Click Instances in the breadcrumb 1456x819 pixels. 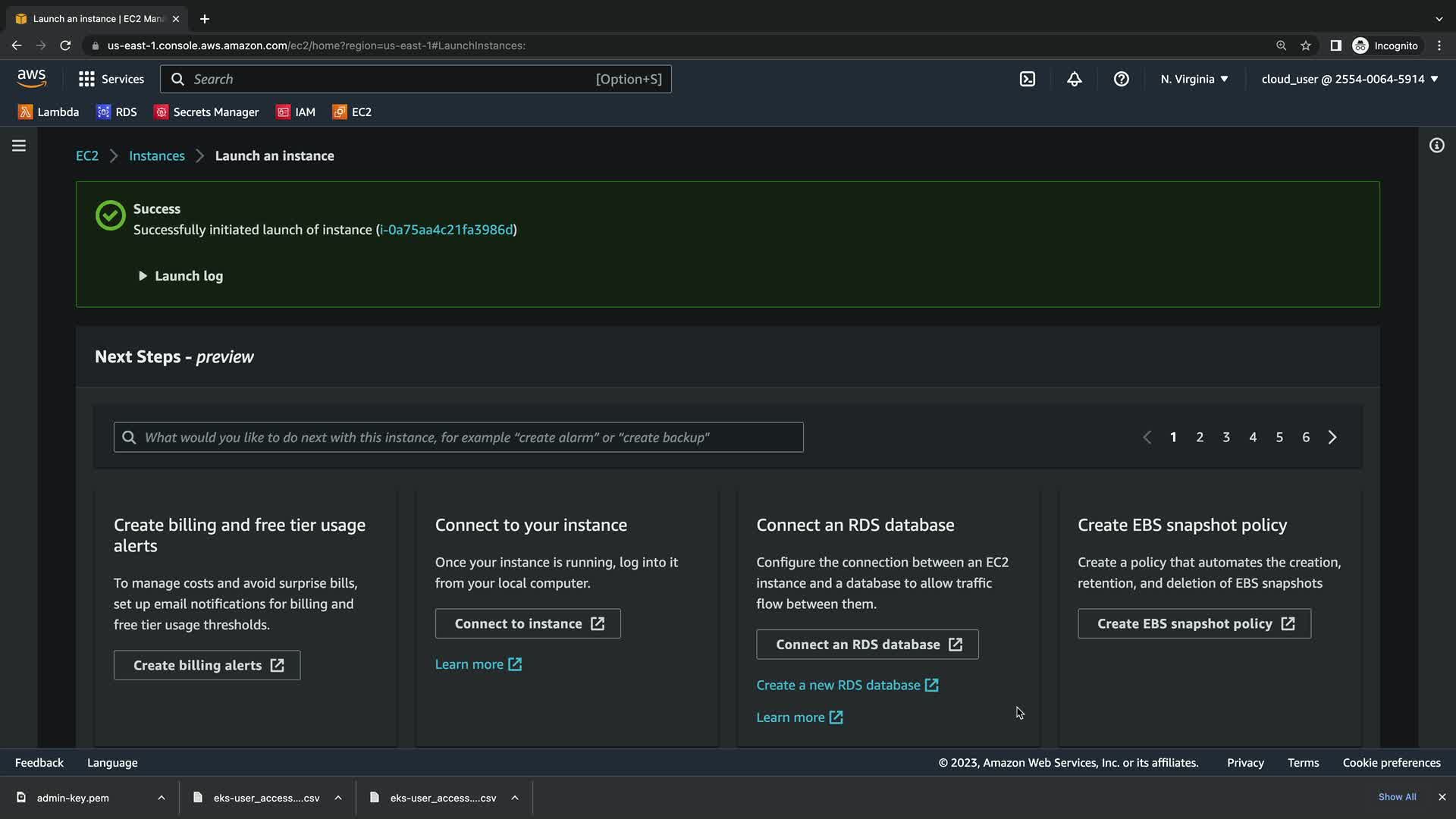[x=156, y=155]
